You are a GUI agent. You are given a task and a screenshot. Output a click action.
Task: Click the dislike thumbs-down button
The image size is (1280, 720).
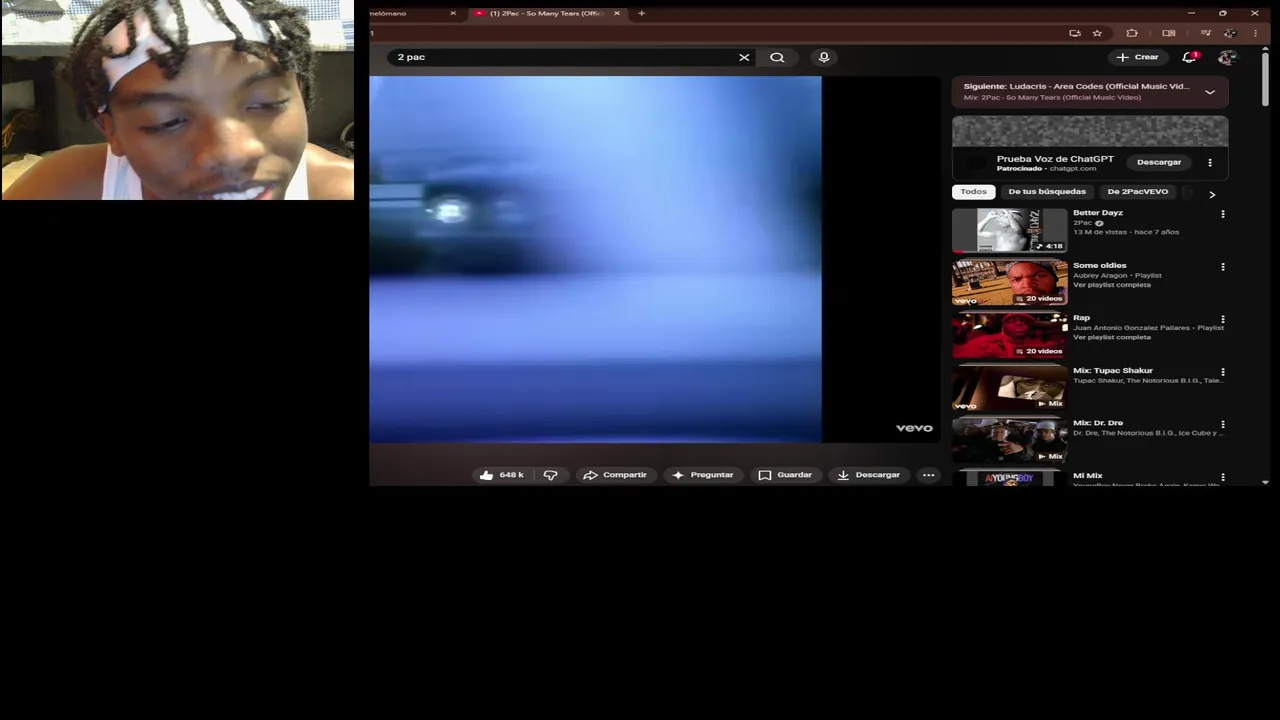point(550,475)
